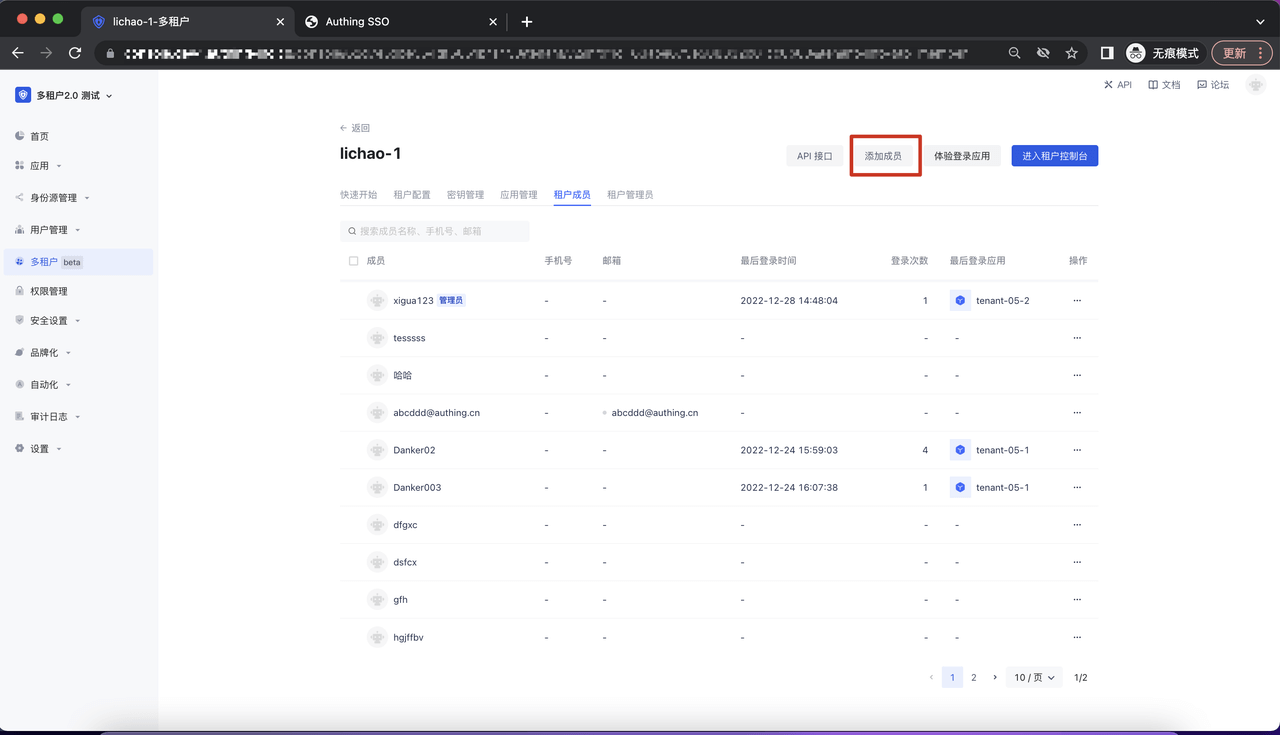Viewport: 1280px width, 735px height.
Task: Switch to the 租户管理员 tab
Action: pyautogui.click(x=629, y=195)
